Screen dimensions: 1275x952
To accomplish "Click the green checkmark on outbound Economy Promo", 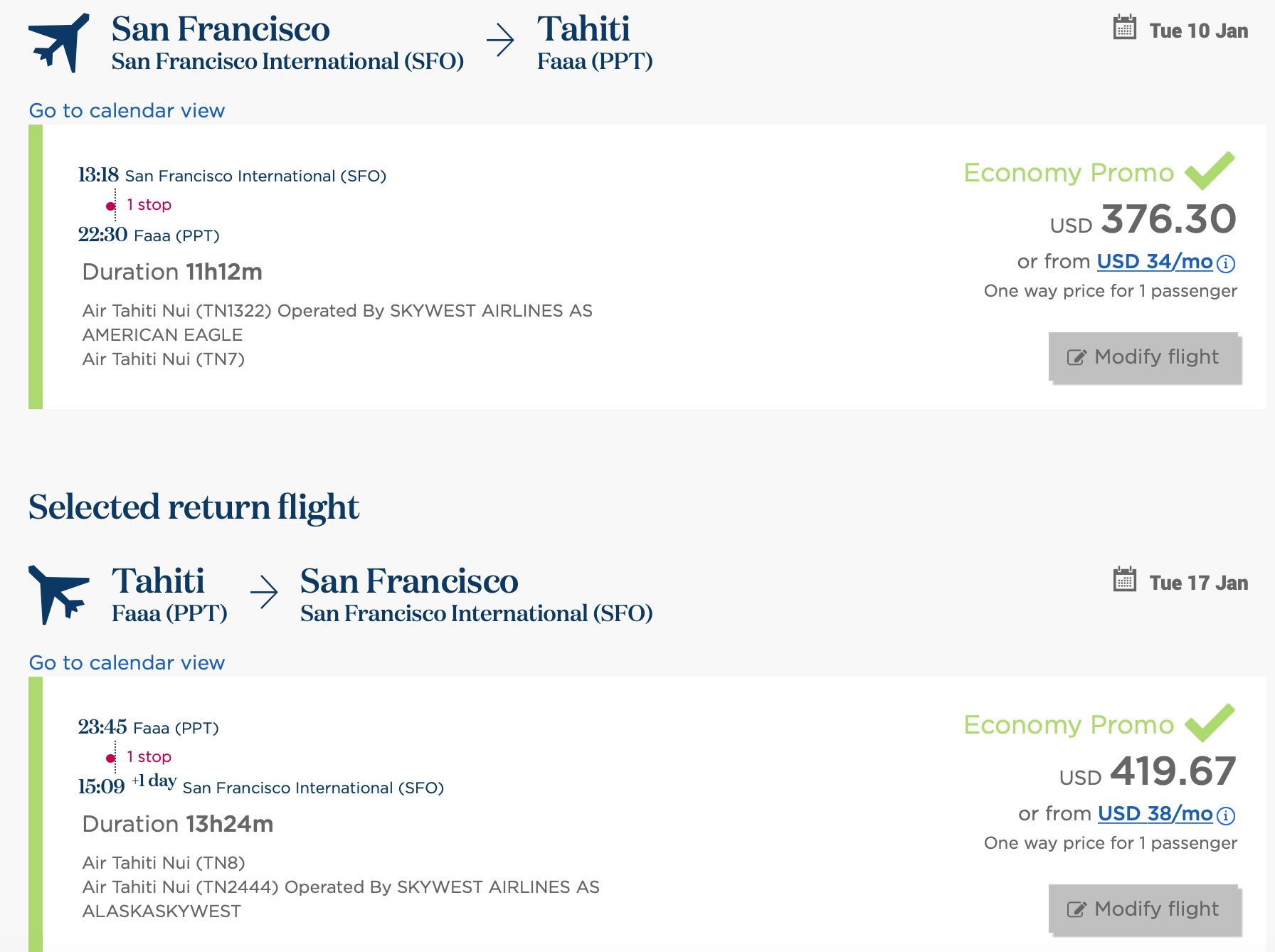I will tap(1210, 171).
